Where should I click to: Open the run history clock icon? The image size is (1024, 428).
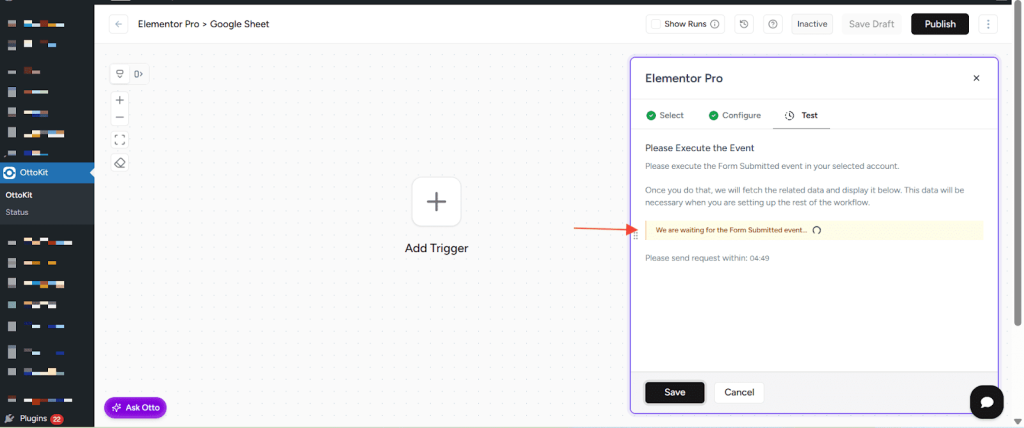pyautogui.click(x=744, y=24)
